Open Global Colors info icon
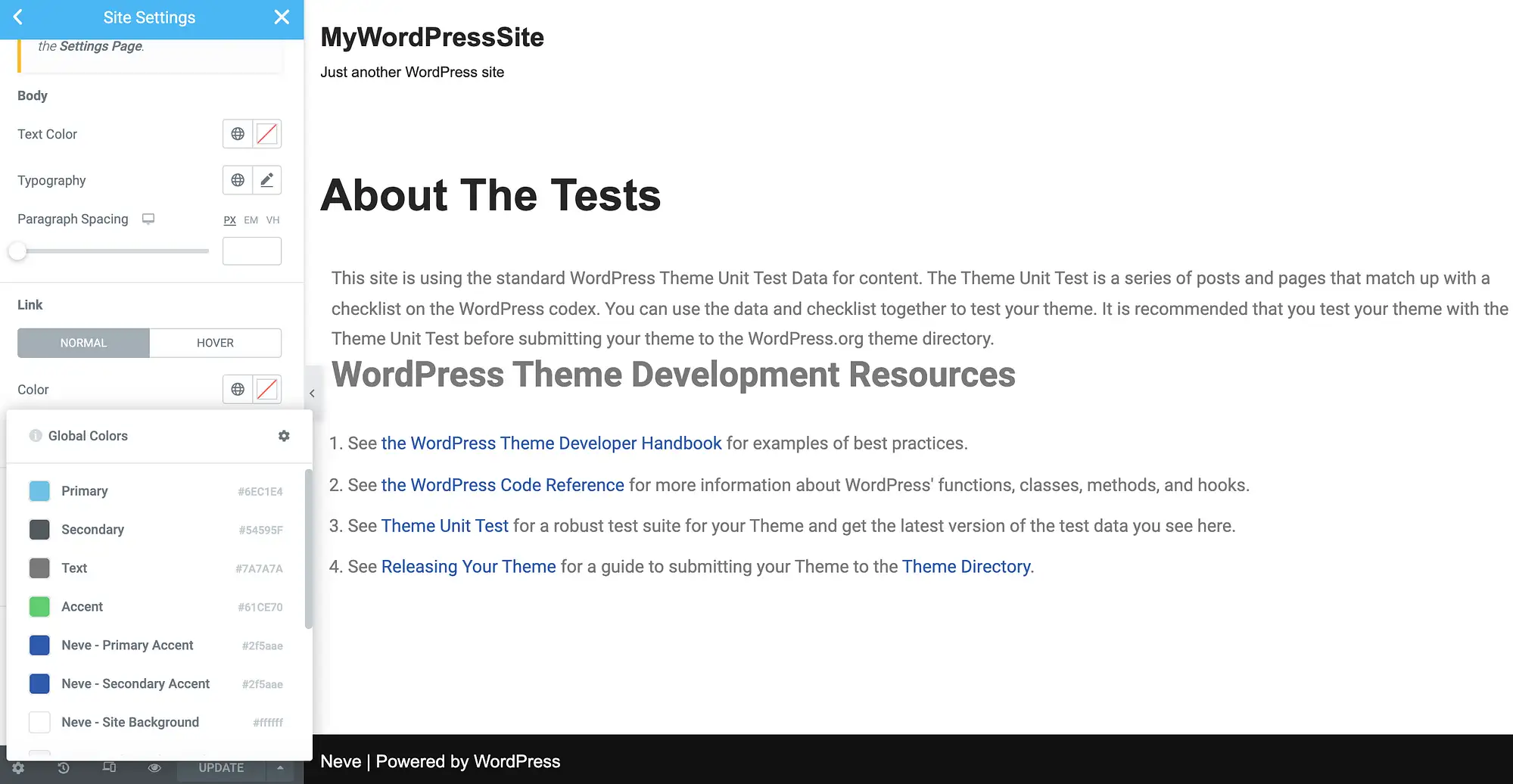The width and height of the screenshot is (1513, 784). click(x=36, y=436)
